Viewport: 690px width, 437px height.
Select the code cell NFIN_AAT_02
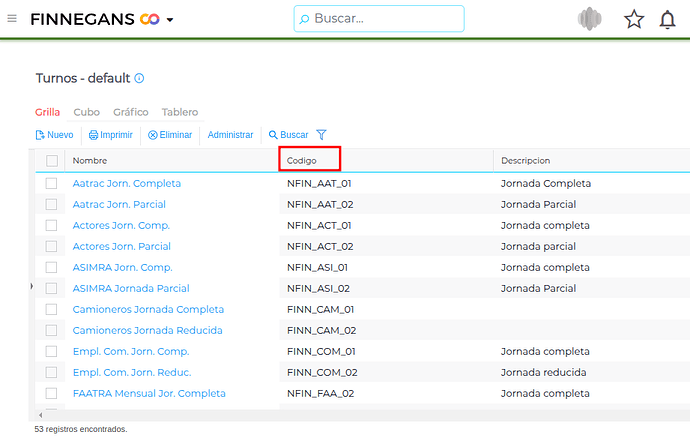pyautogui.click(x=320, y=204)
